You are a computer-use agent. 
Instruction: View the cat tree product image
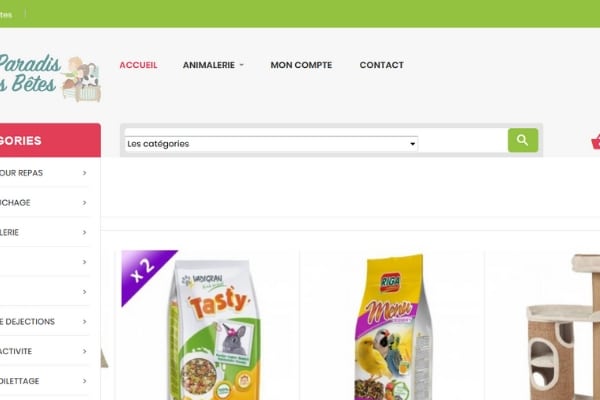tap(562, 327)
